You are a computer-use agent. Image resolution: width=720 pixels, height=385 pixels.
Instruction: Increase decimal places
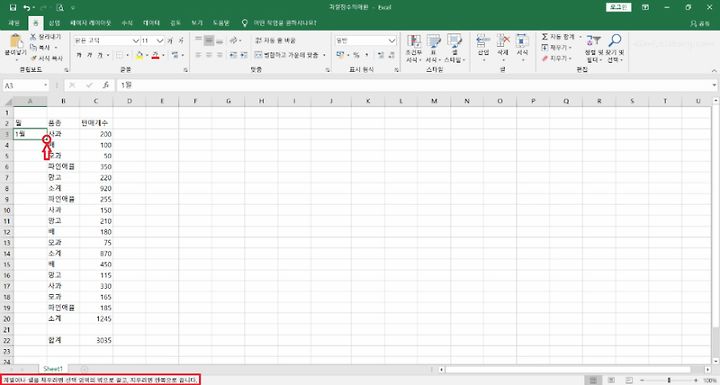tap(381, 55)
